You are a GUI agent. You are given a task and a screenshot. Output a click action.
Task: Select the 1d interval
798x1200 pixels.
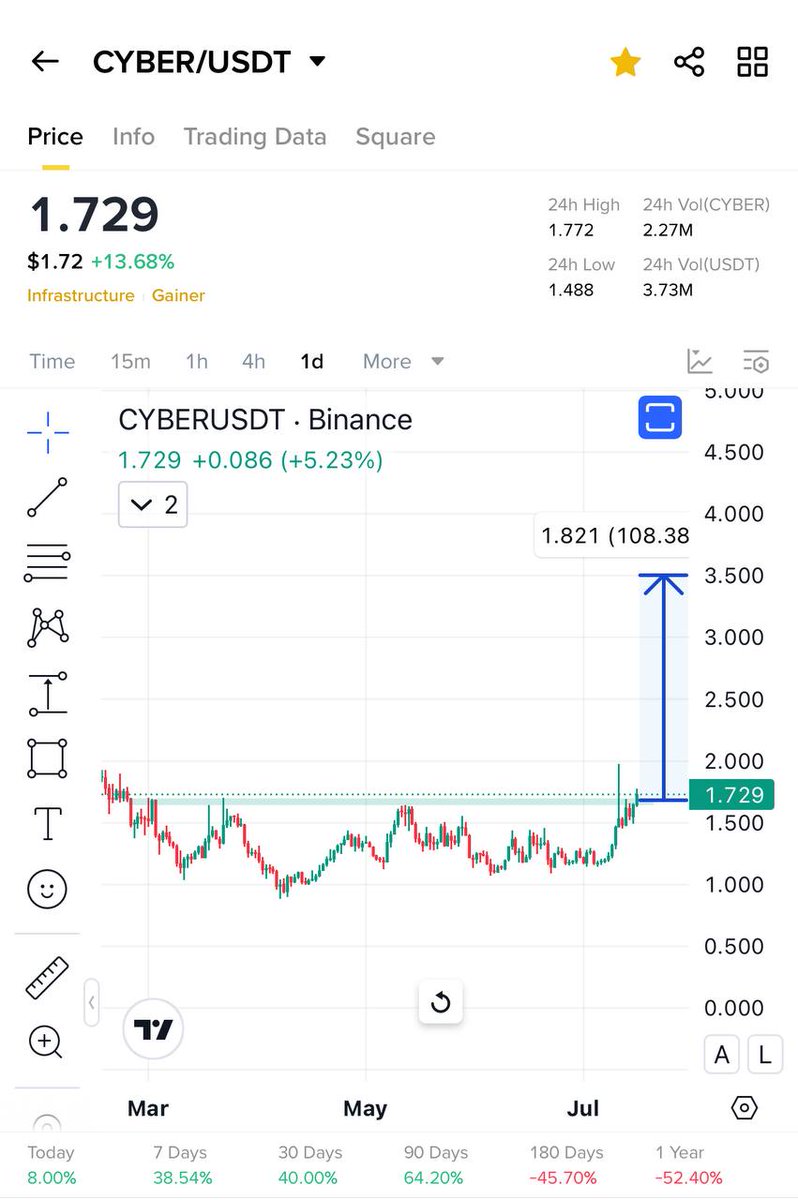pos(312,361)
